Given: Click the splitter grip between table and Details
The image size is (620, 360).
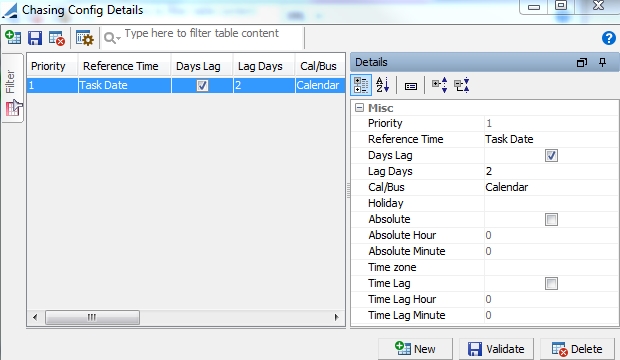Looking at the screenshot, I should [348, 191].
